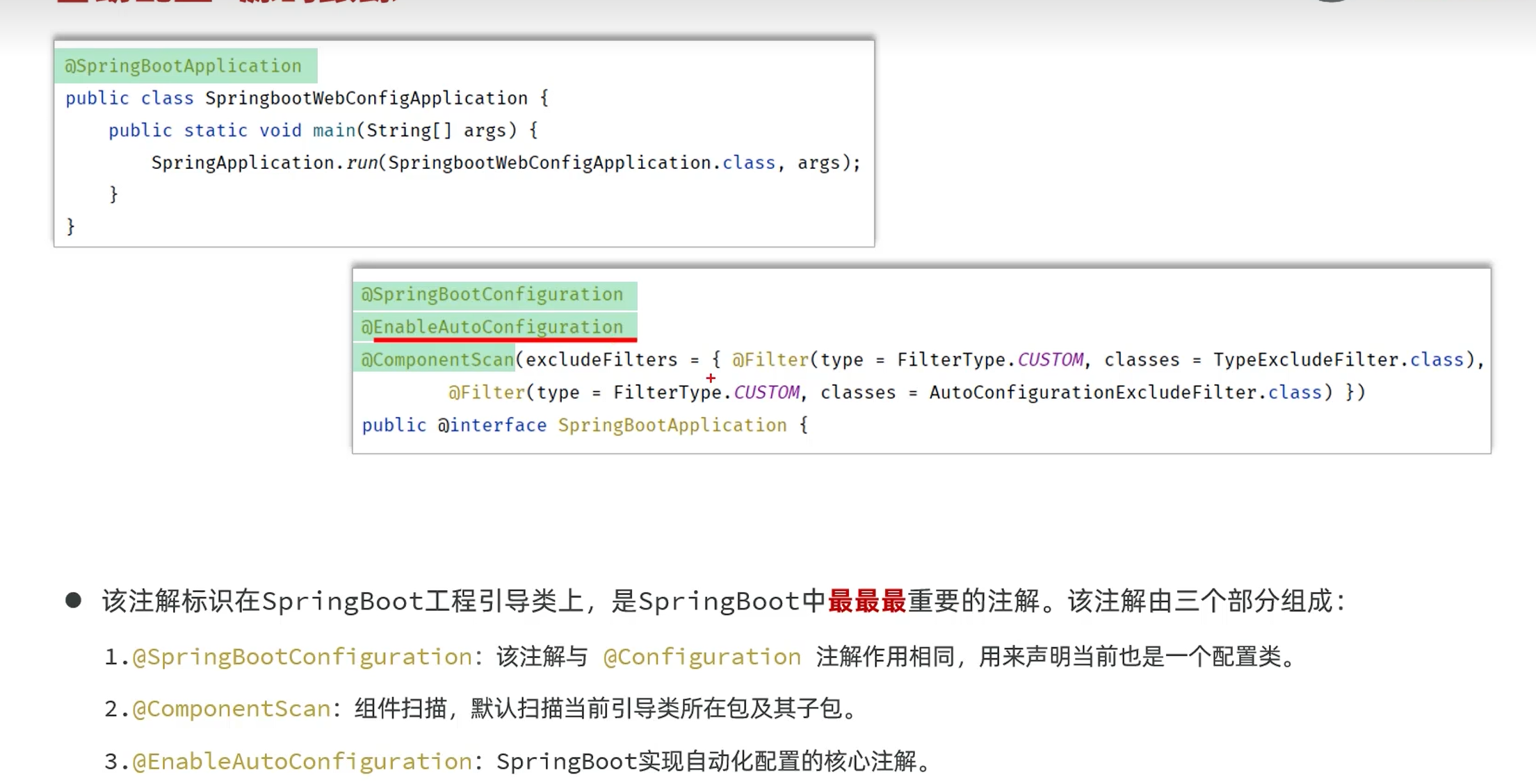
Task: Select the SpringbootWebConfigApplication class name text
Action: pos(366,98)
